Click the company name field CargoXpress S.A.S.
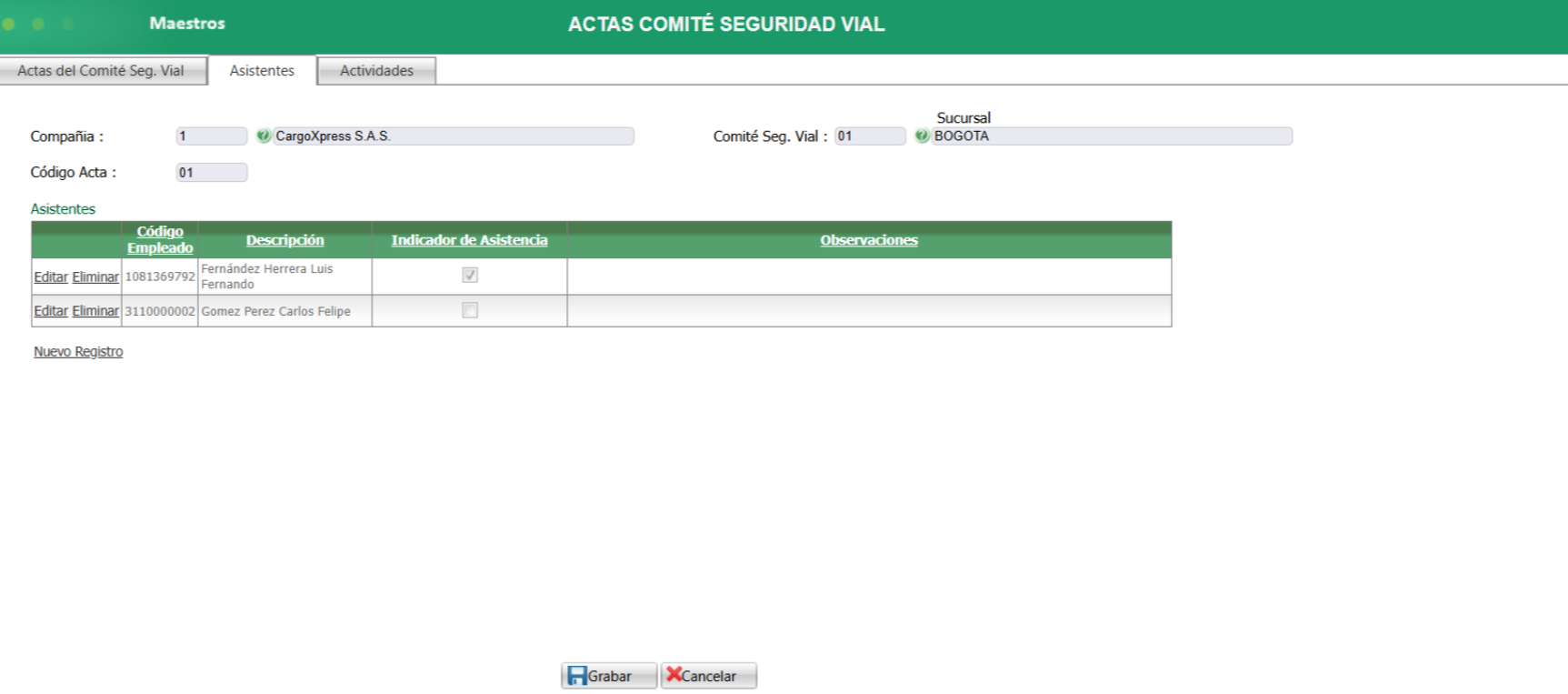 click(454, 136)
